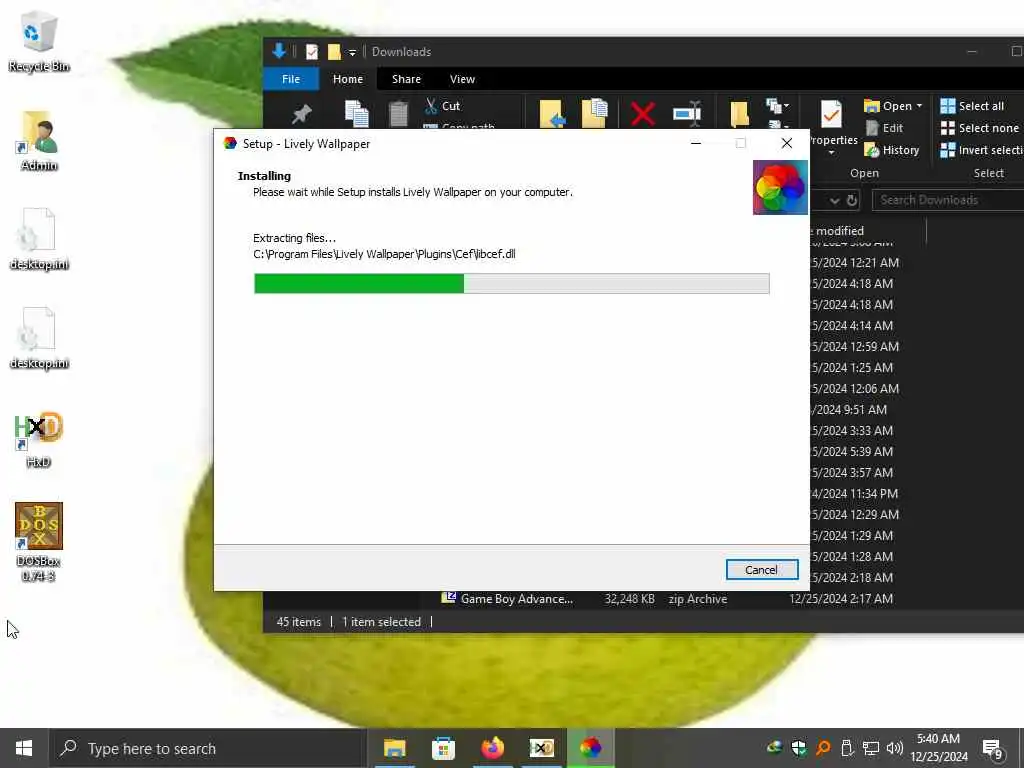Screen dimensions: 1024x768
Task: Click the Pin to Quick access icon
Action: click(301, 114)
